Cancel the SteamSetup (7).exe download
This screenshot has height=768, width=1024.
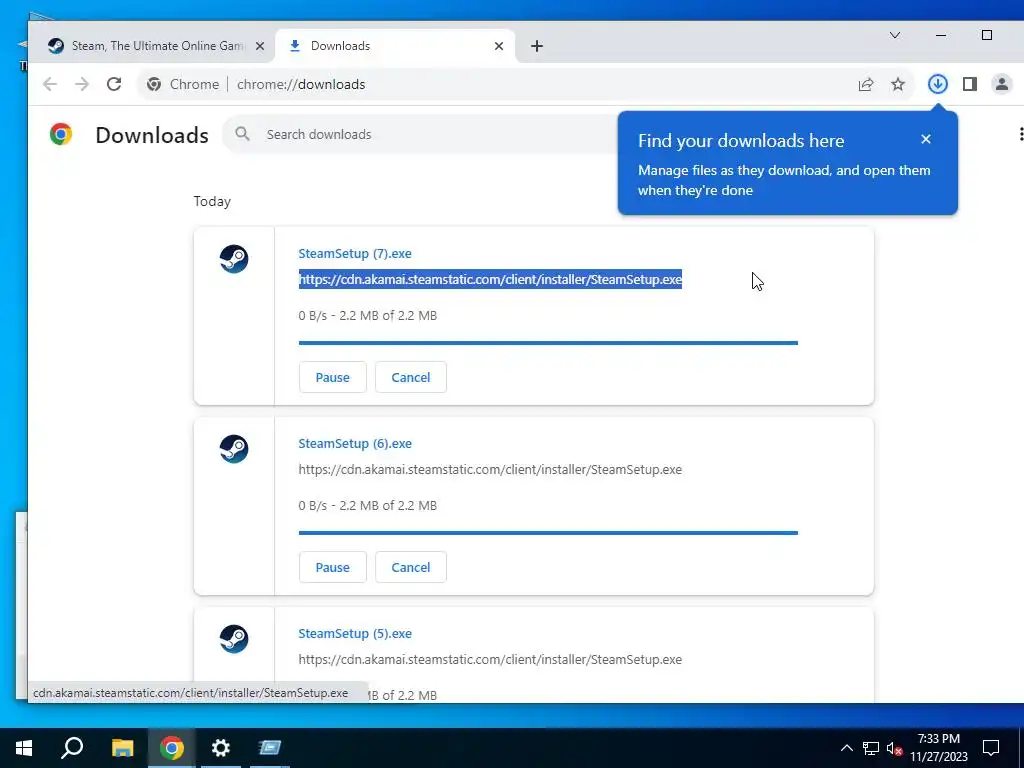411,377
